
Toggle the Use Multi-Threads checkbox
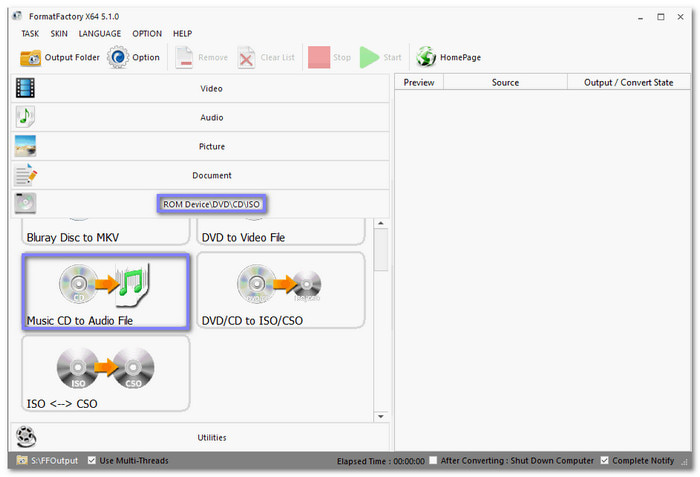pos(92,460)
